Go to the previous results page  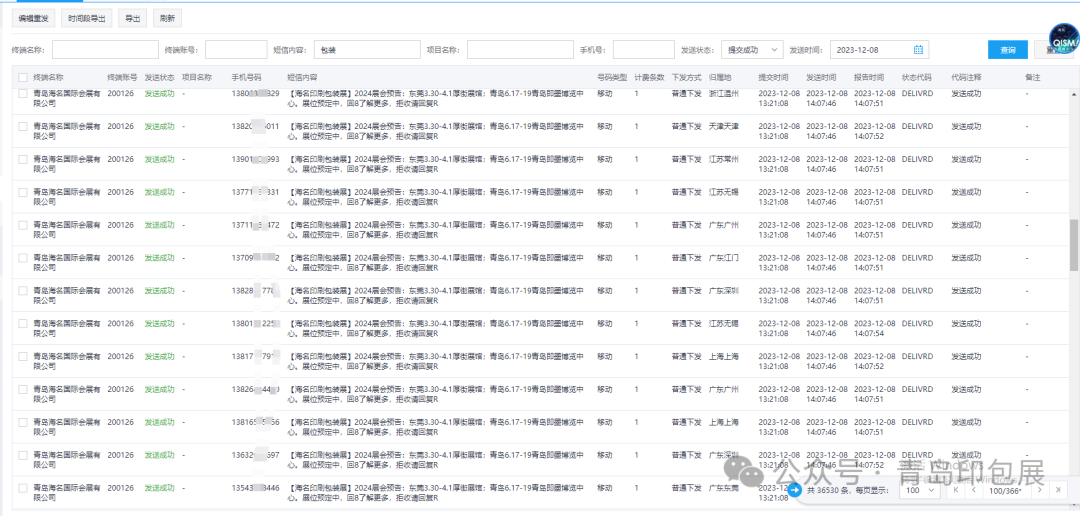974,491
